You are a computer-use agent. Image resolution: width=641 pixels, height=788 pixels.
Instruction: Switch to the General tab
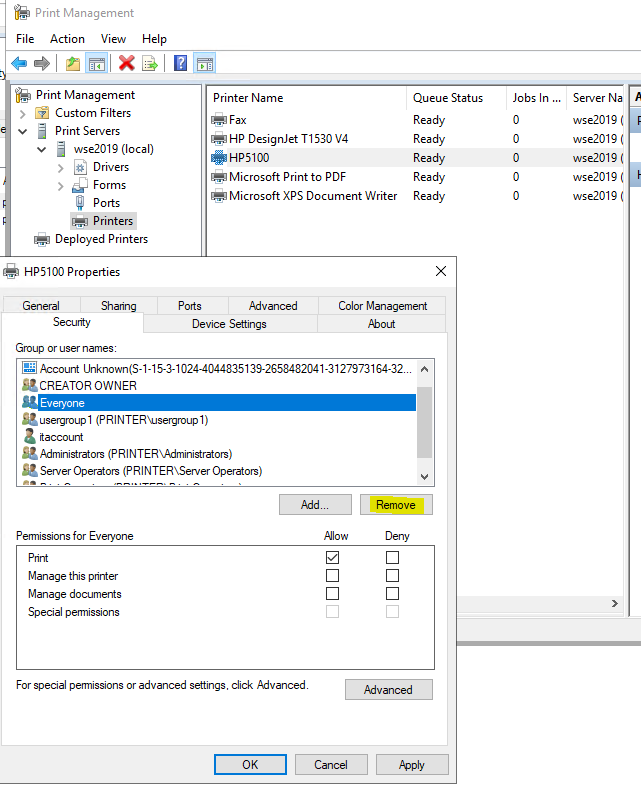(x=41, y=306)
